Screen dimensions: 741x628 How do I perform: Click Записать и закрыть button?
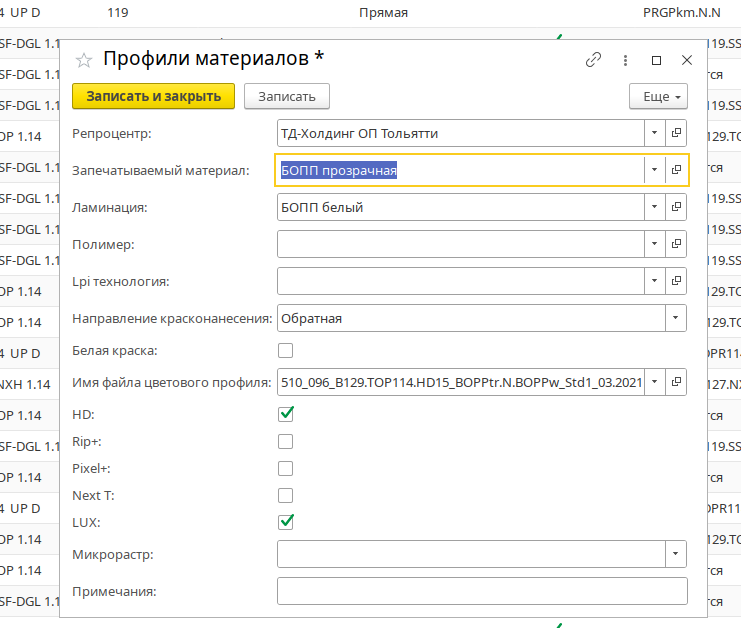point(153,96)
